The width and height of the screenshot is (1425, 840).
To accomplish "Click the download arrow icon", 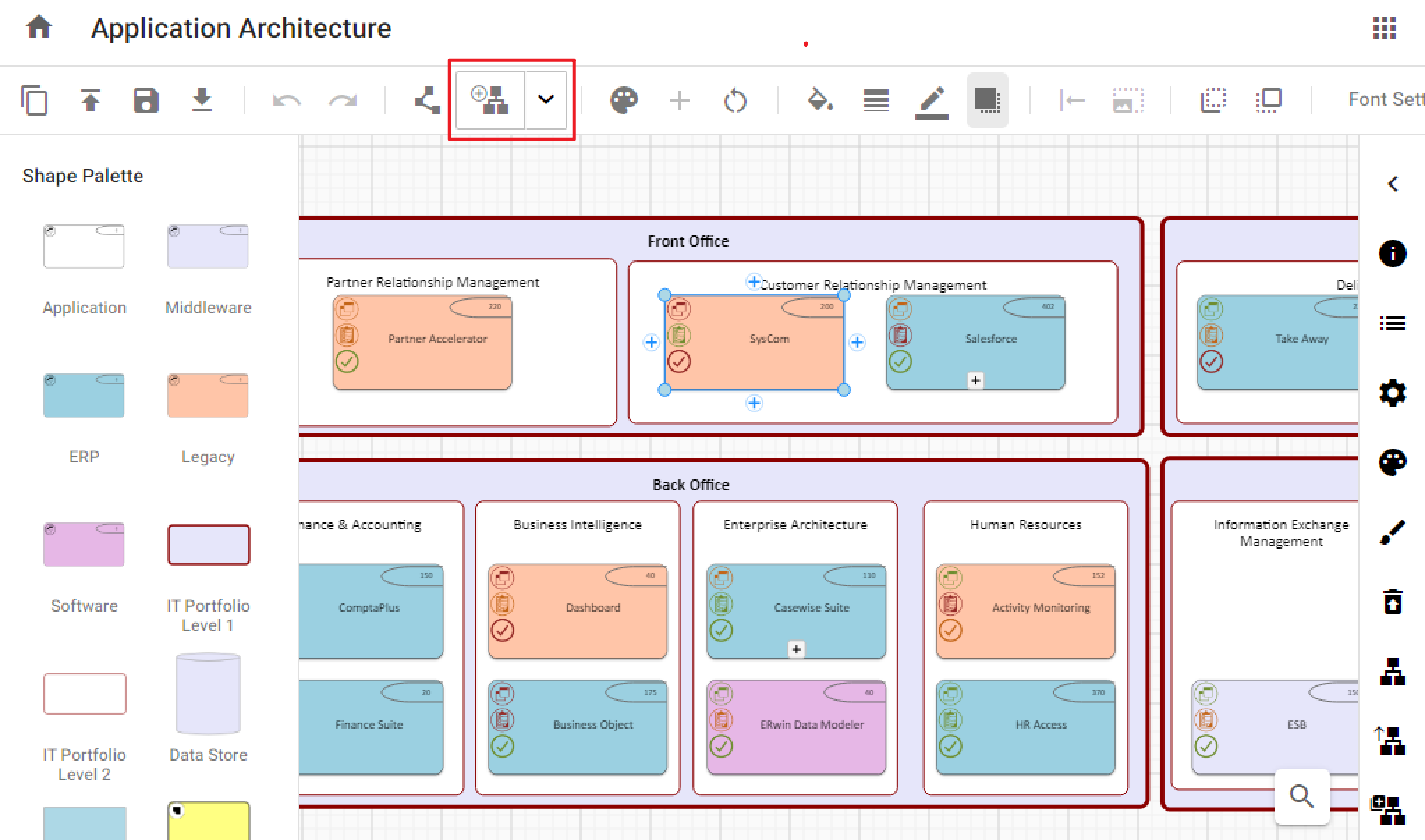I will (x=201, y=100).
